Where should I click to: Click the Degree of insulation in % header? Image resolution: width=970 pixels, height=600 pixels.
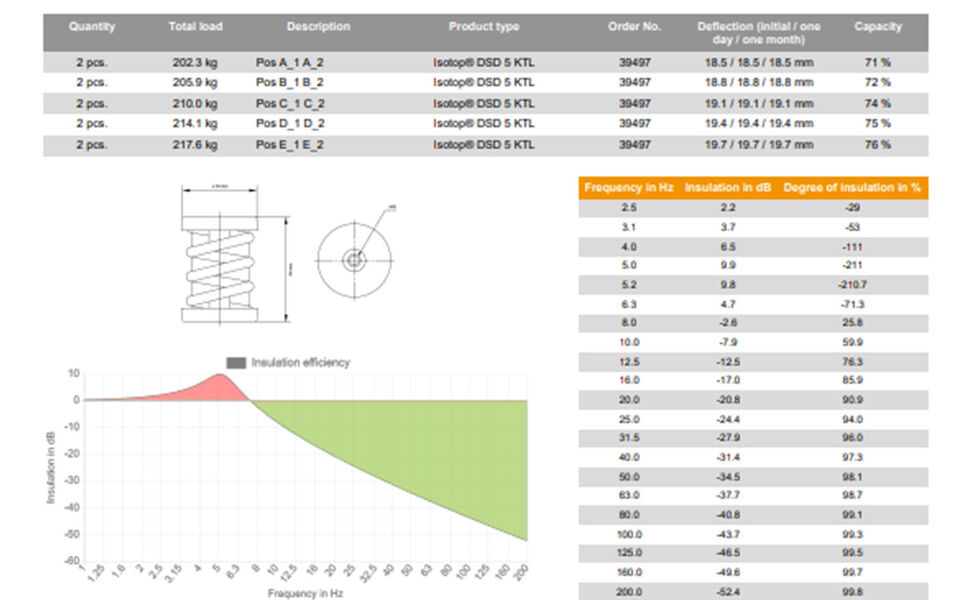[852, 188]
